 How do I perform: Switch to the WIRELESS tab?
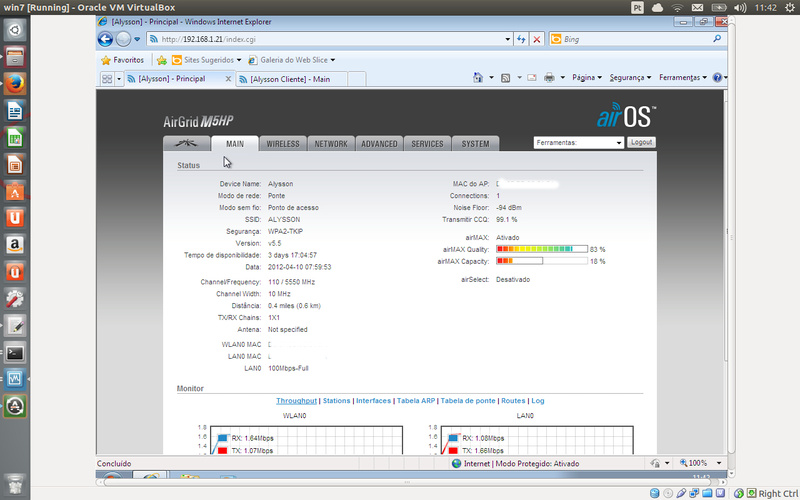(x=283, y=144)
